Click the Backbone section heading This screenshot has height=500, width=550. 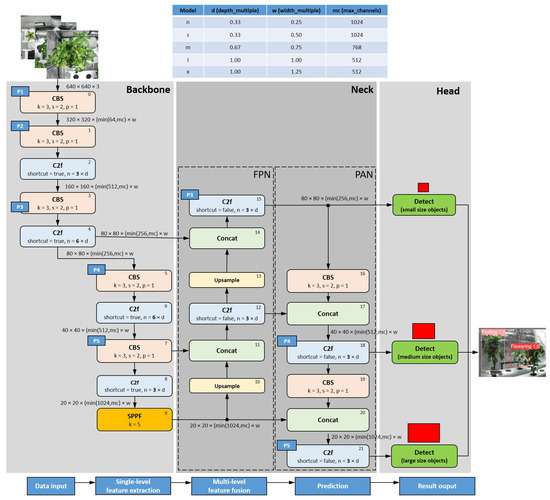pyautogui.click(x=148, y=90)
